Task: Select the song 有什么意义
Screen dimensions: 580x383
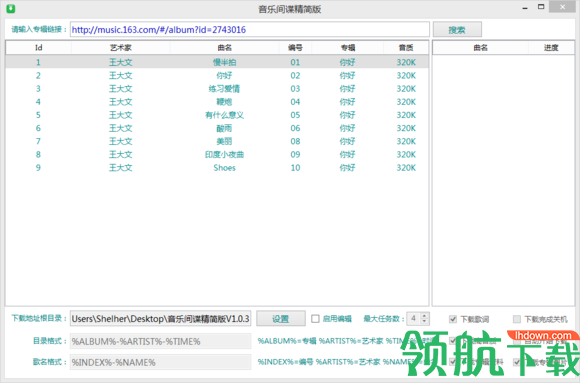Action: click(x=225, y=115)
